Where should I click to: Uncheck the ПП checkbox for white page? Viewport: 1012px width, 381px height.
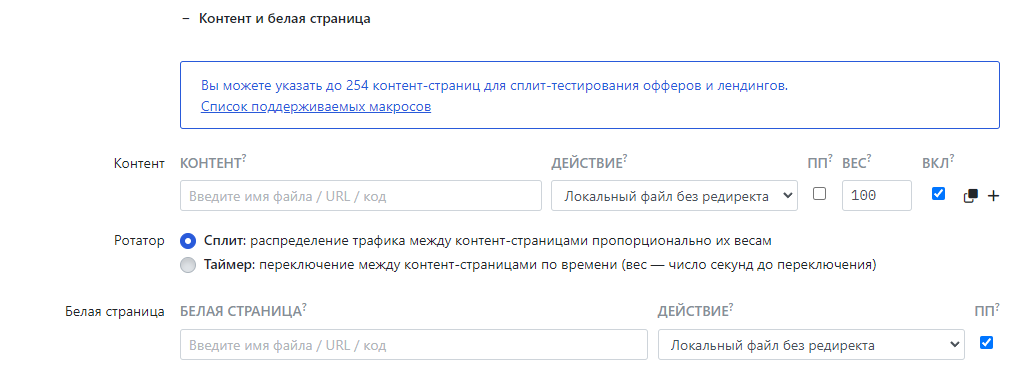click(986, 342)
